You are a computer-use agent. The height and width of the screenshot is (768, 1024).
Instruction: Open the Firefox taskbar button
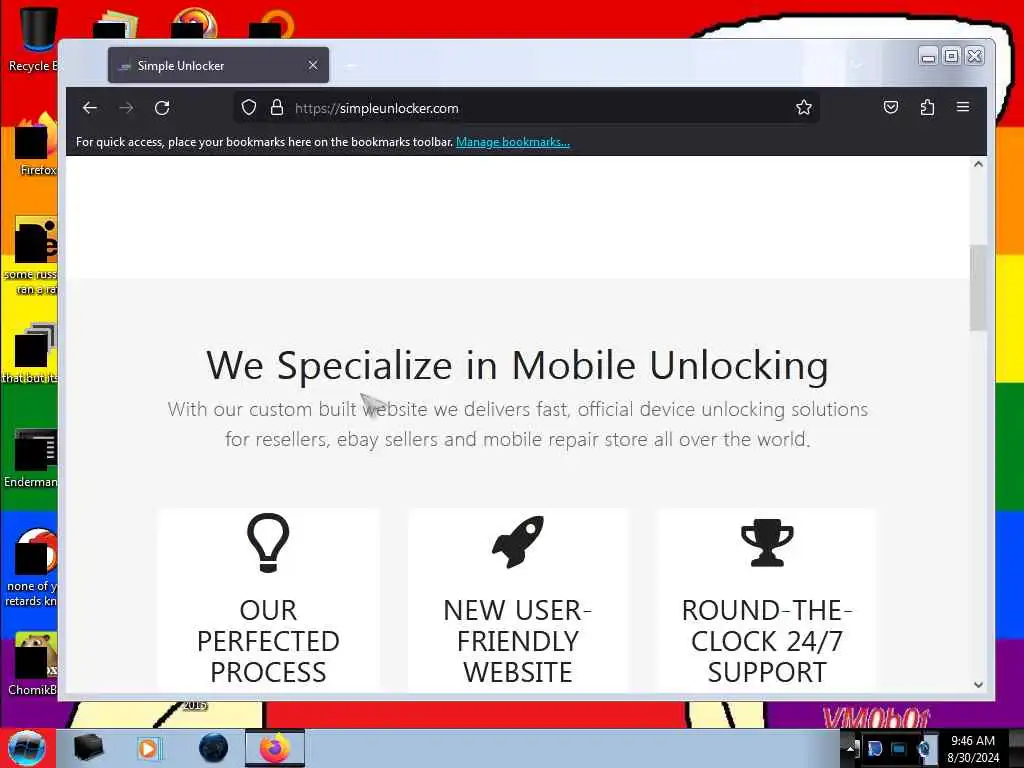[x=275, y=748]
